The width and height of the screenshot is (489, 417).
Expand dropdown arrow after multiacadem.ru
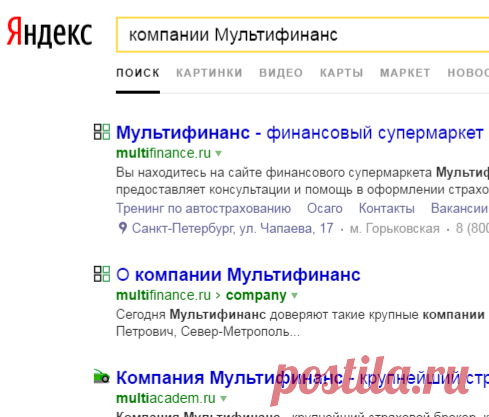tap(223, 398)
